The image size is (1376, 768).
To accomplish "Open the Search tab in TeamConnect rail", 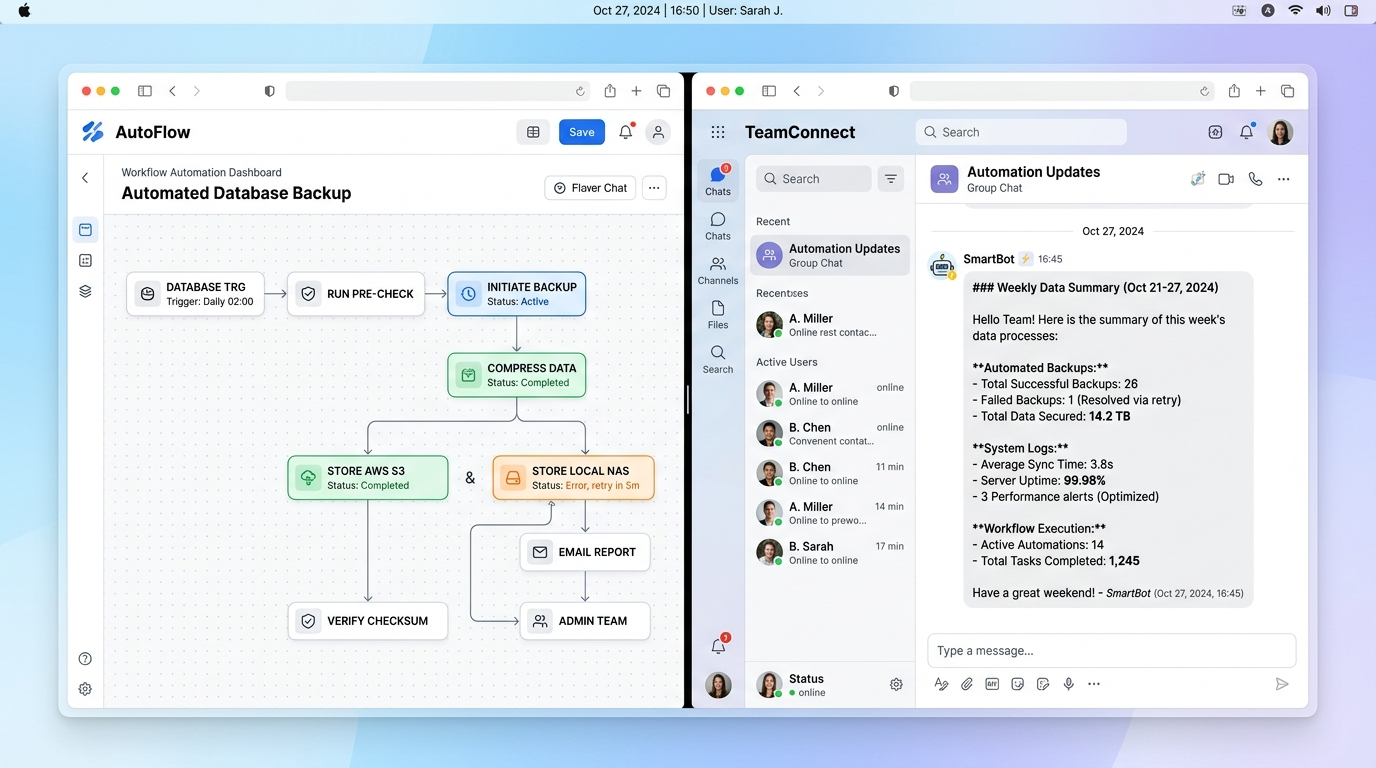I will tap(718, 360).
